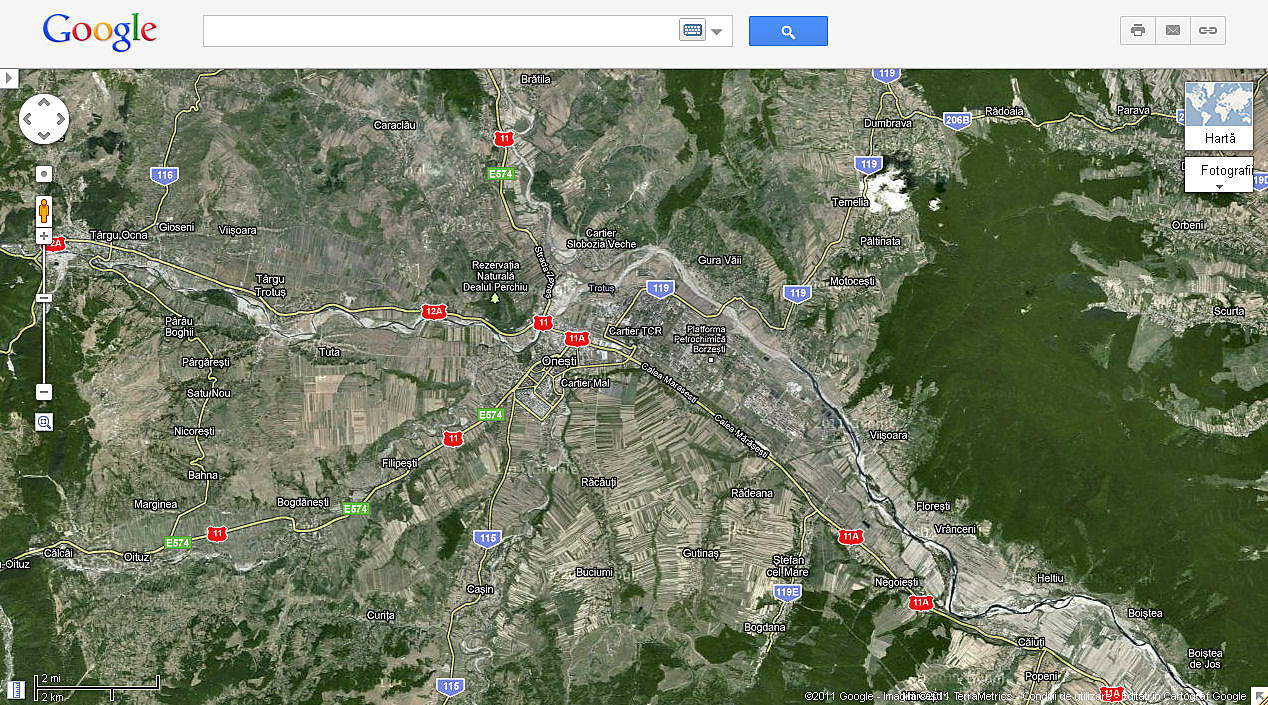The image size is (1268, 705).
Task: Open the keyboard input dropdown arrow
Action: pos(717,30)
